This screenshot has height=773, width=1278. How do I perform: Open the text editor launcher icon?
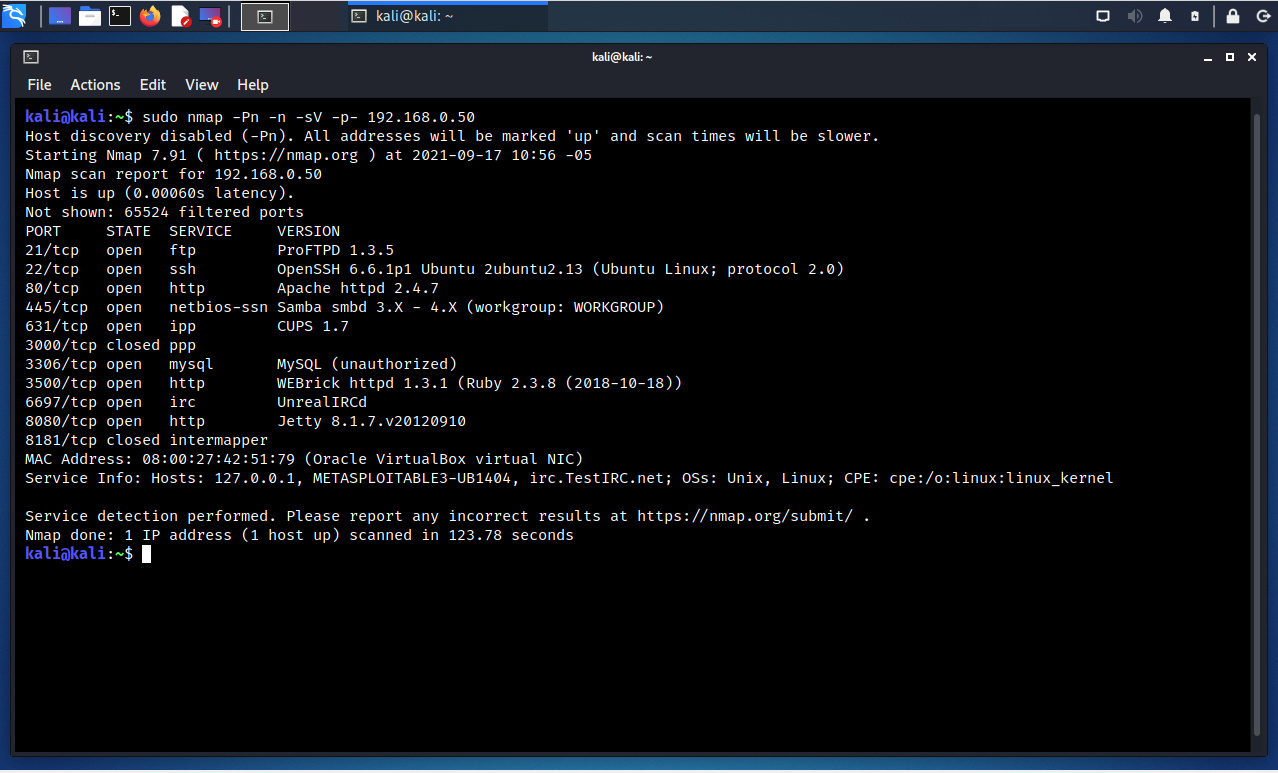(180, 16)
